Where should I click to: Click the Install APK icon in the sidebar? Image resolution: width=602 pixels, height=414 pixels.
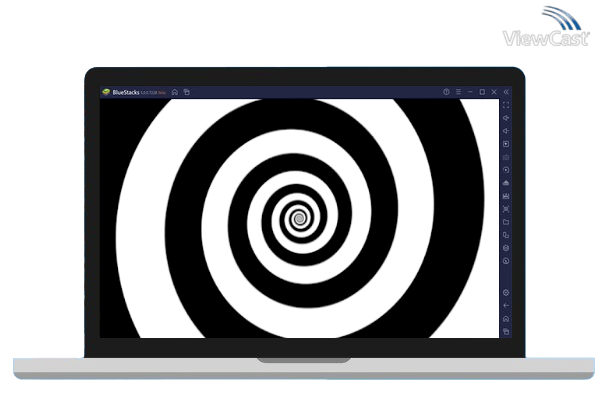click(506, 183)
